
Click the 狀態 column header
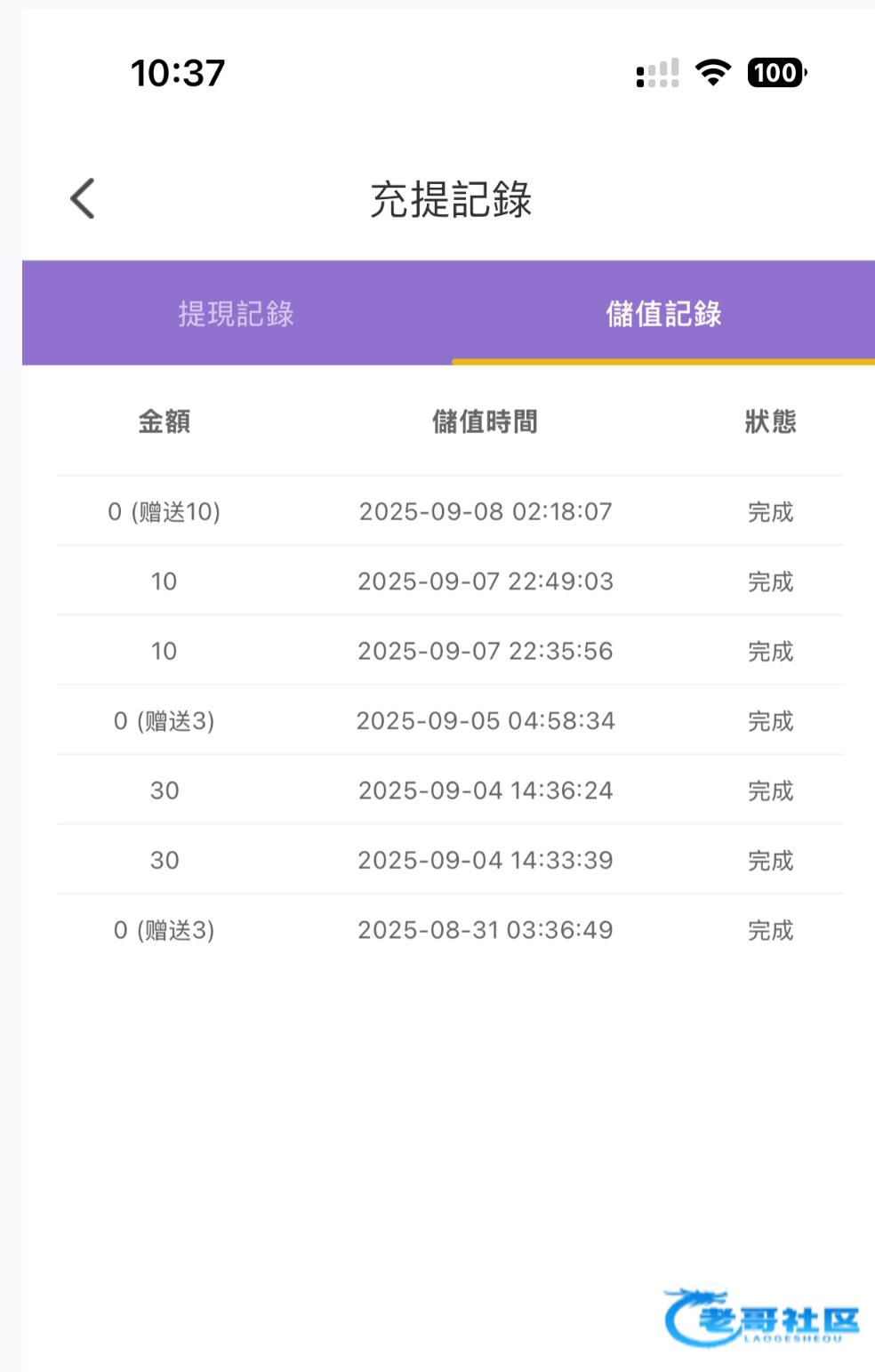click(770, 421)
